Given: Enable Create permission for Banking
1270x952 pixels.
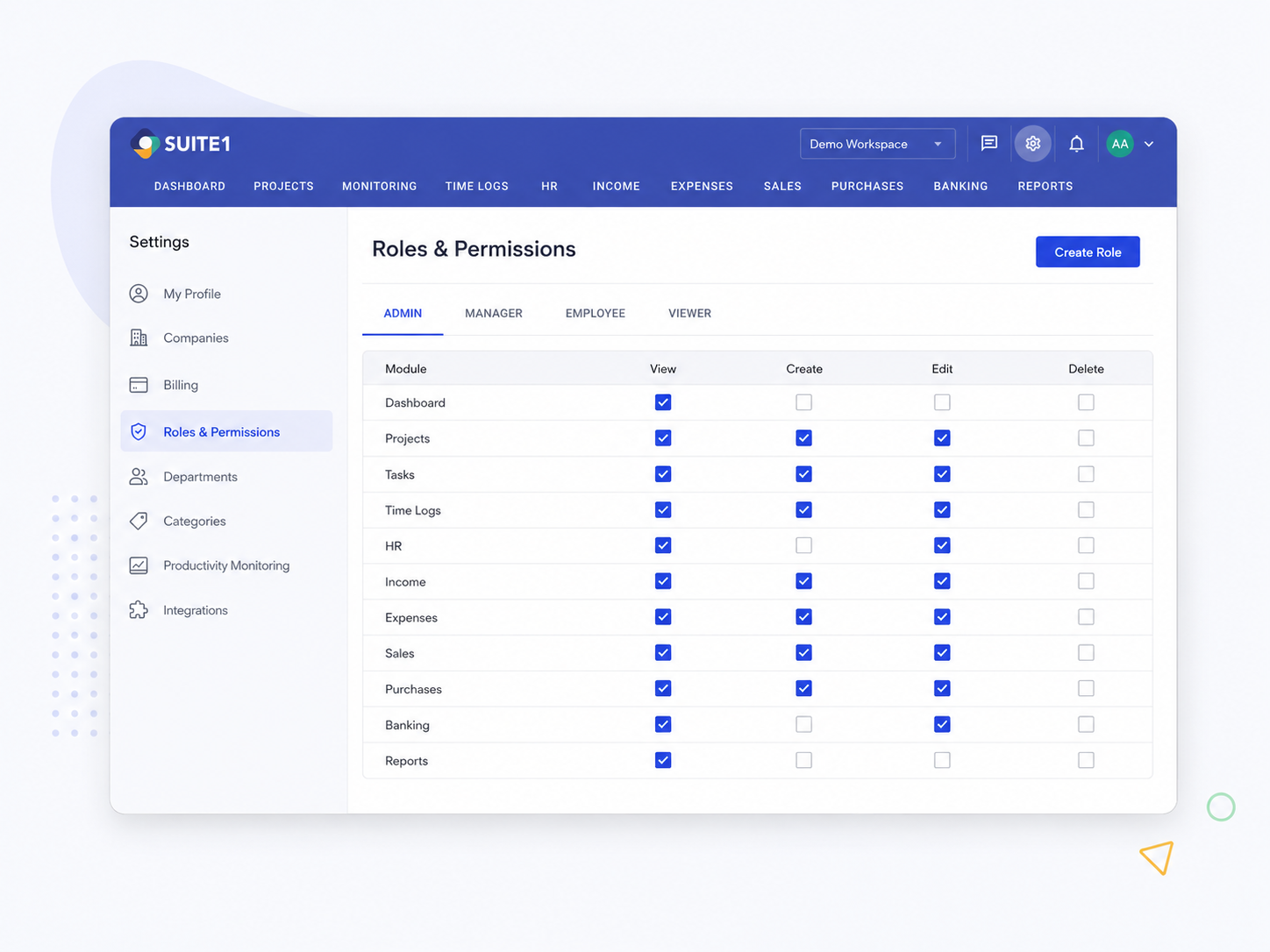Looking at the screenshot, I should point(803,724).
